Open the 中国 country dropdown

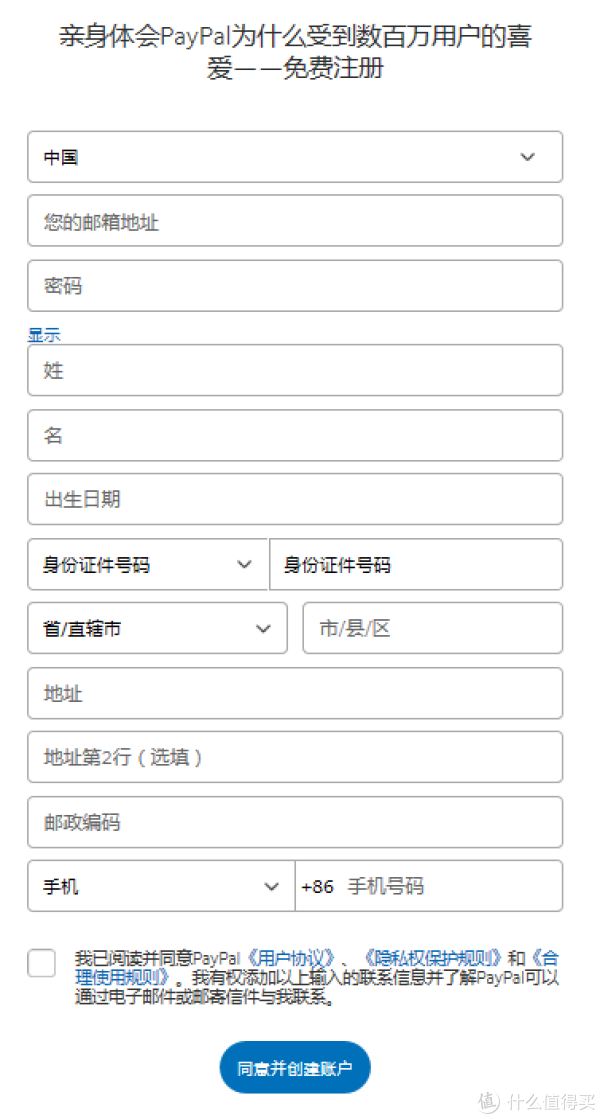(295, 157)
